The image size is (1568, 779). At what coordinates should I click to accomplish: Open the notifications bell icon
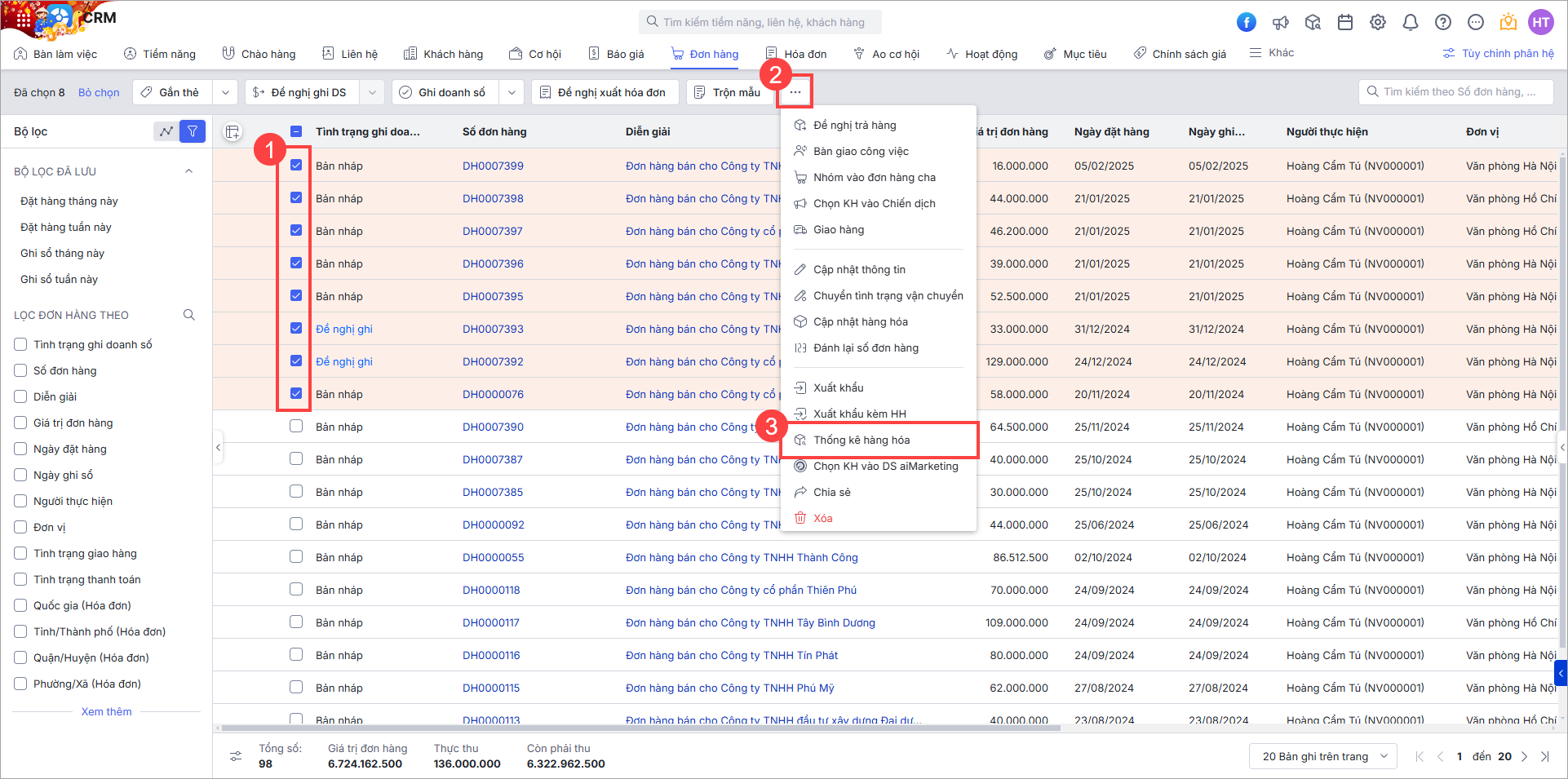click(x=1410, y=23)
